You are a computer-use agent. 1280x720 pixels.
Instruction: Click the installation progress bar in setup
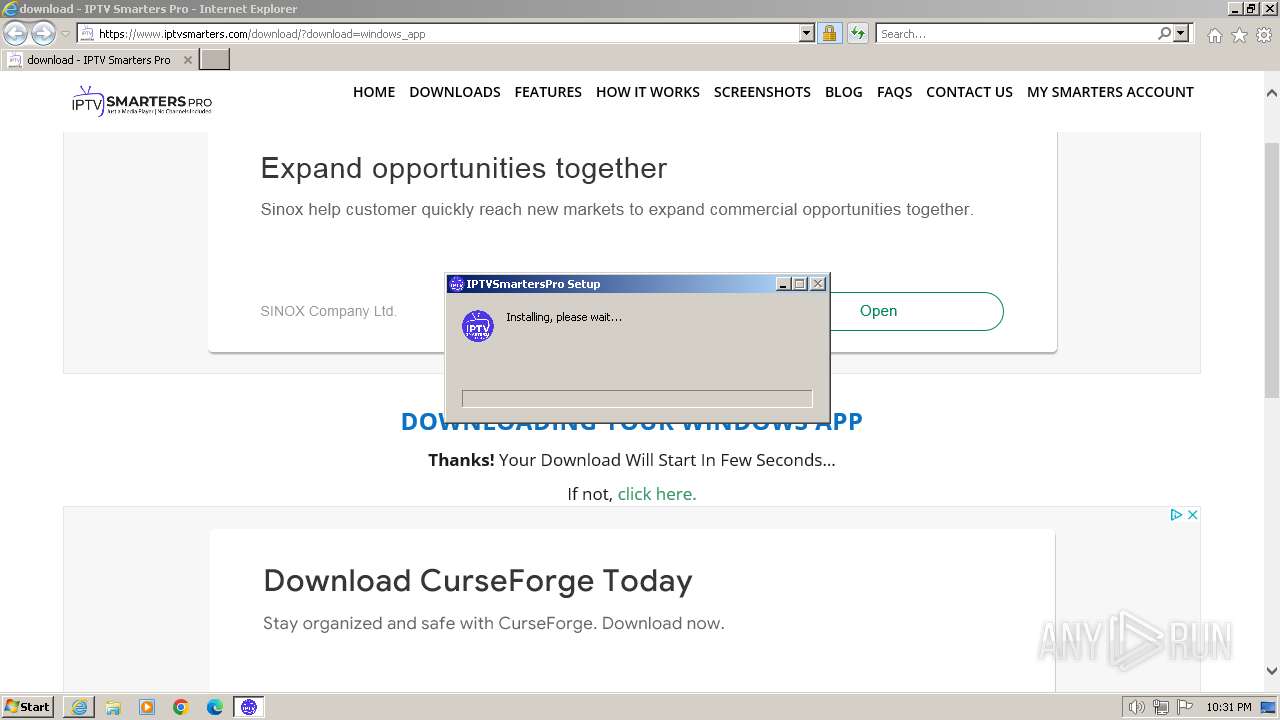point(637,399)
